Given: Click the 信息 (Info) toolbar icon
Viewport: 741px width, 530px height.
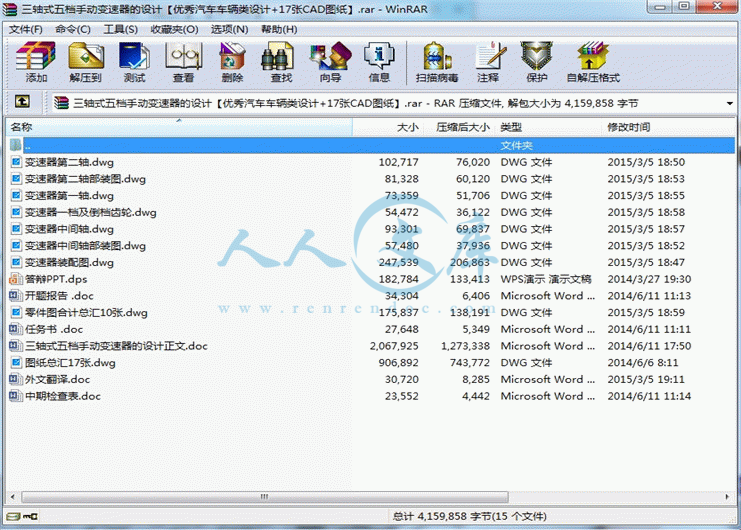Looking at the screenshot, I should click(x=379, y=56).
